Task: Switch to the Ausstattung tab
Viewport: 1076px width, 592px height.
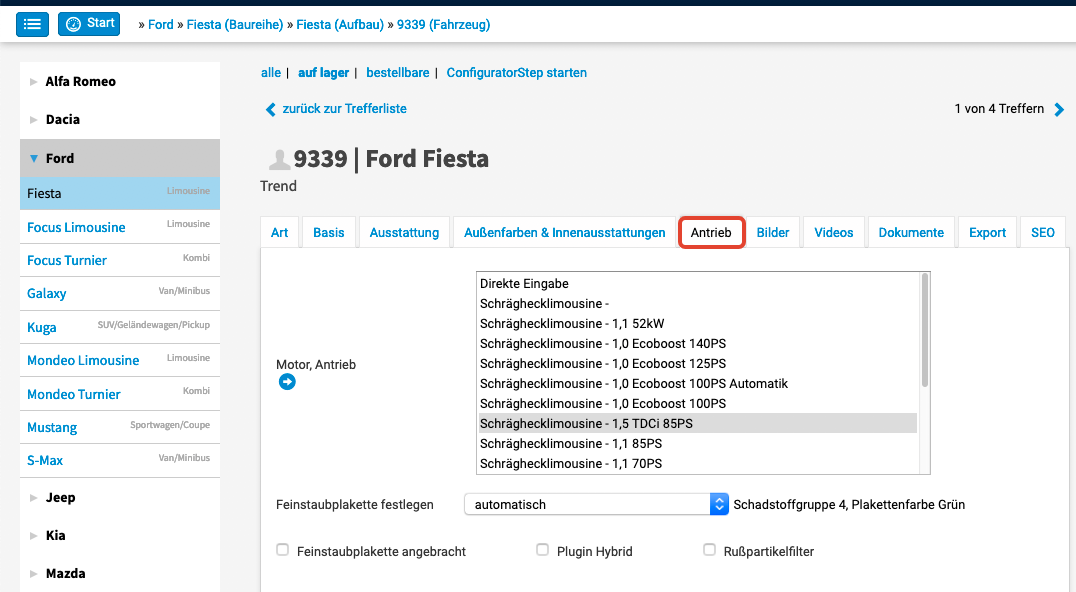Action: pos(404,232)
